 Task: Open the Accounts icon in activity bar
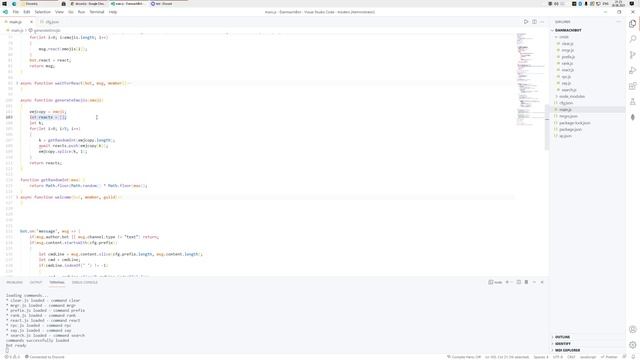[x=633, y=329]
